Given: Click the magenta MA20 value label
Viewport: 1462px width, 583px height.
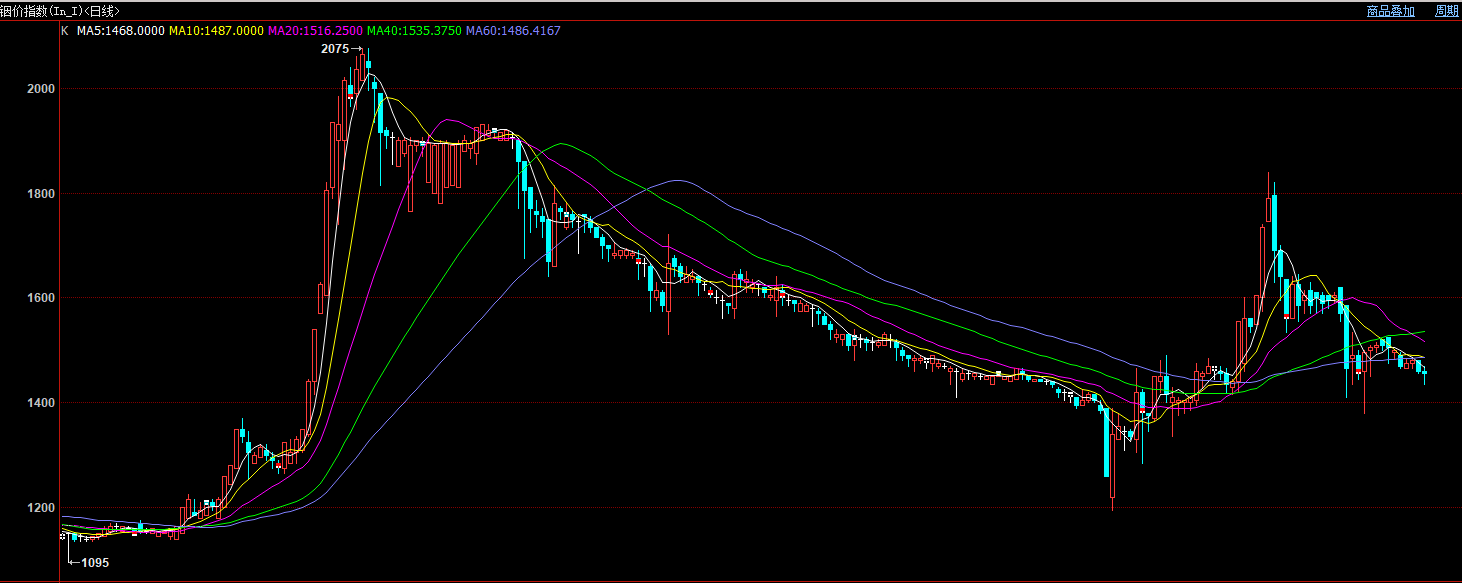Looking at the screenshot, I should [315, 31].
